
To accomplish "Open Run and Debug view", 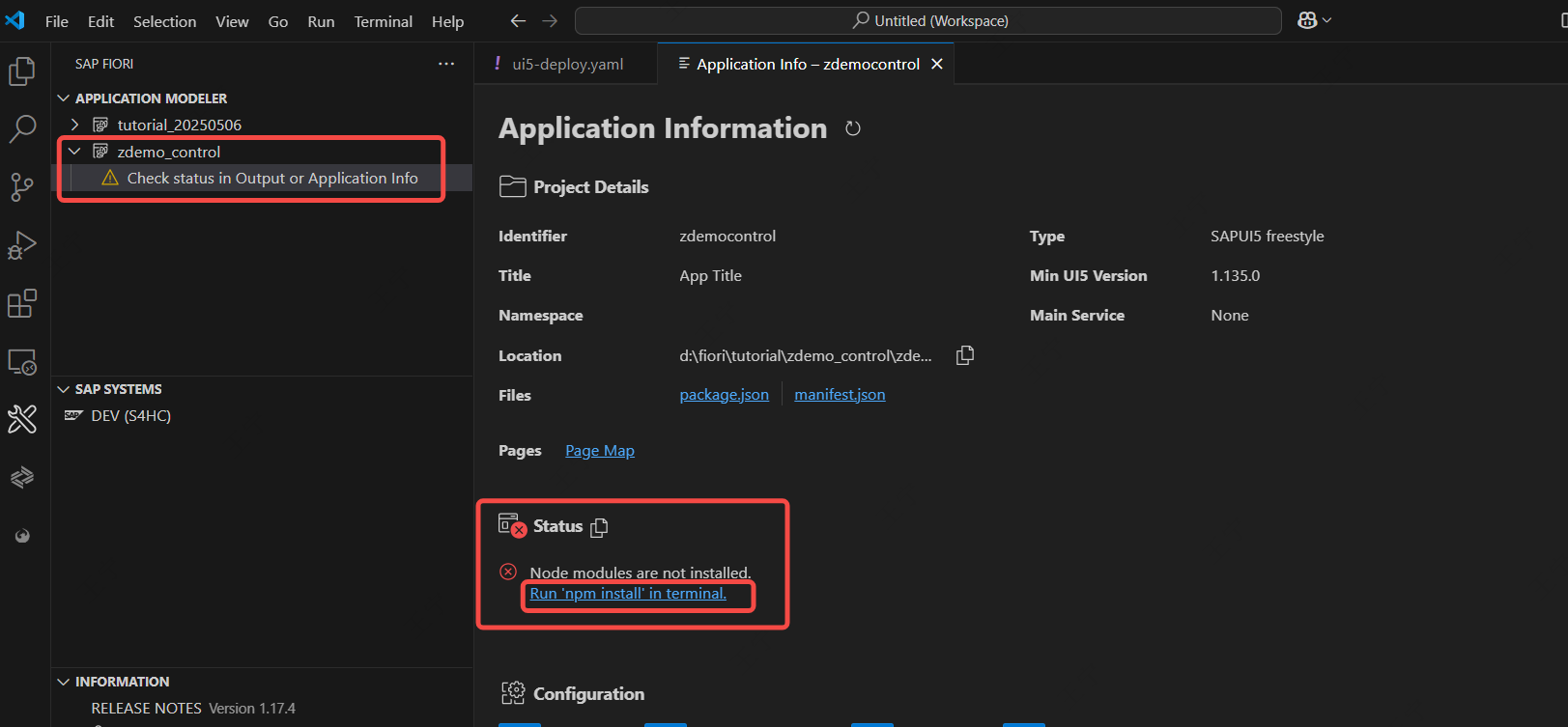I will point(22,245).
